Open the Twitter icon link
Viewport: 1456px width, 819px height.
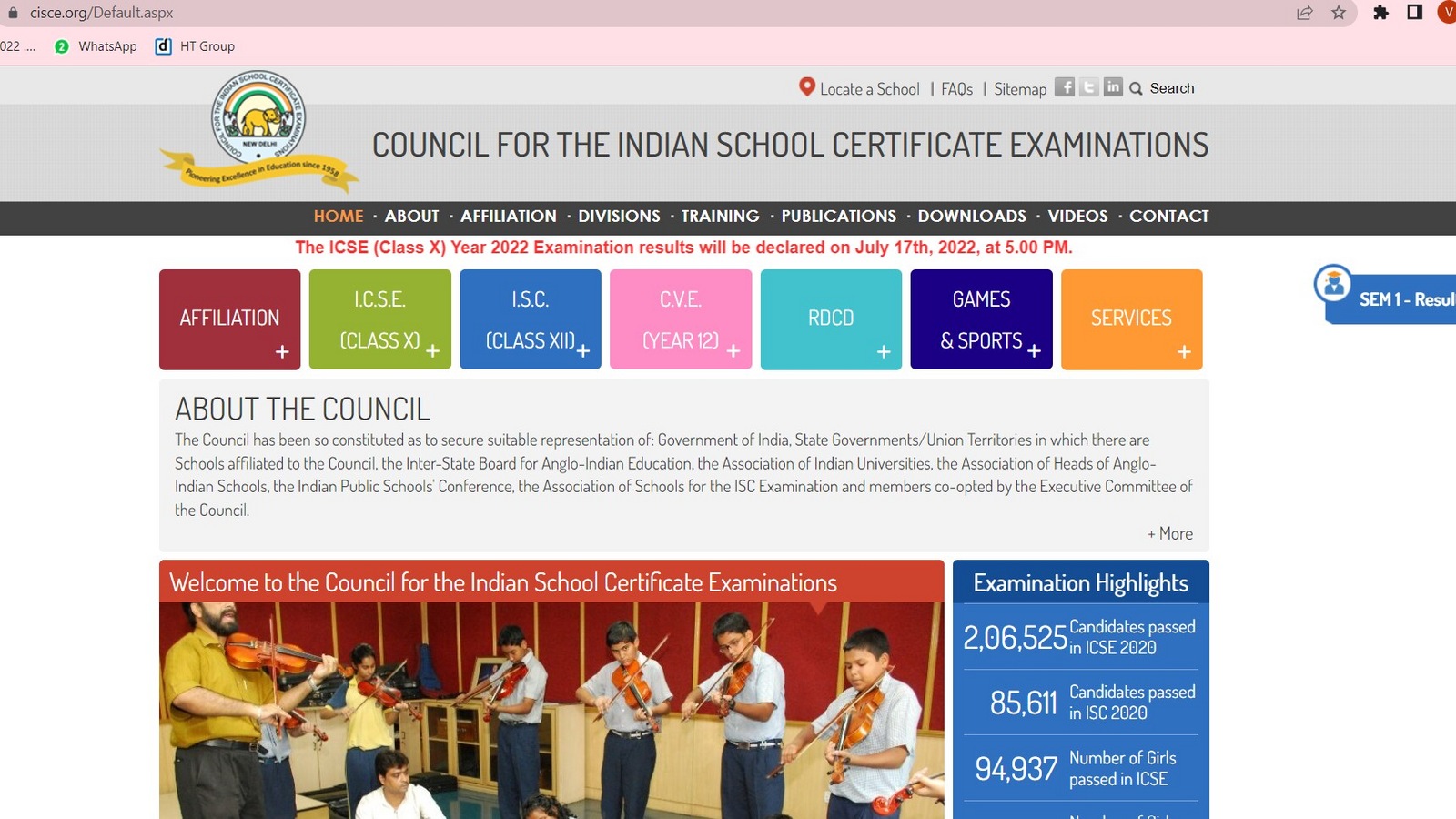pos(1089,87)
